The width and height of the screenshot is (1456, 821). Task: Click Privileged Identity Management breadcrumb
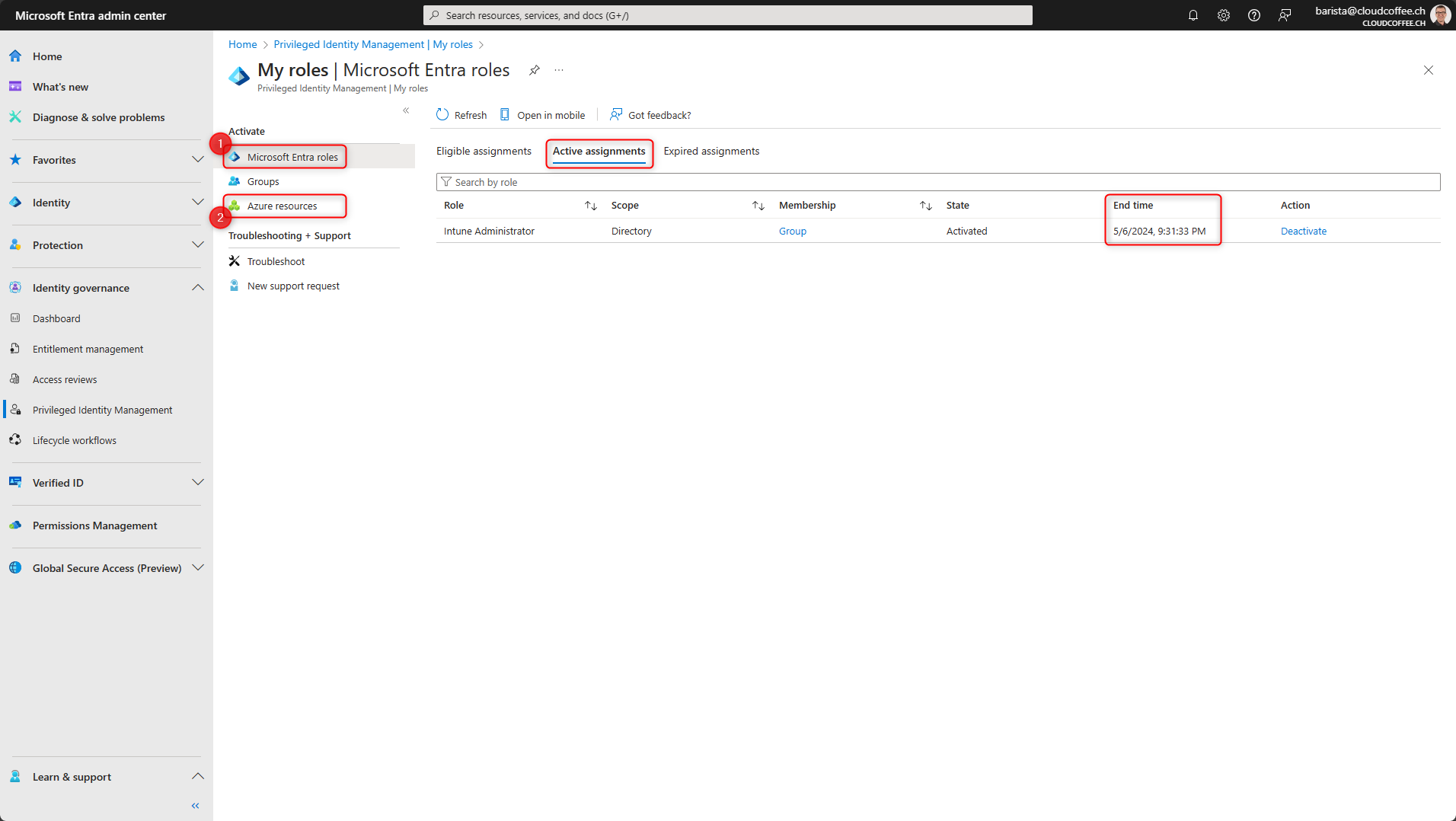point(372,45)
